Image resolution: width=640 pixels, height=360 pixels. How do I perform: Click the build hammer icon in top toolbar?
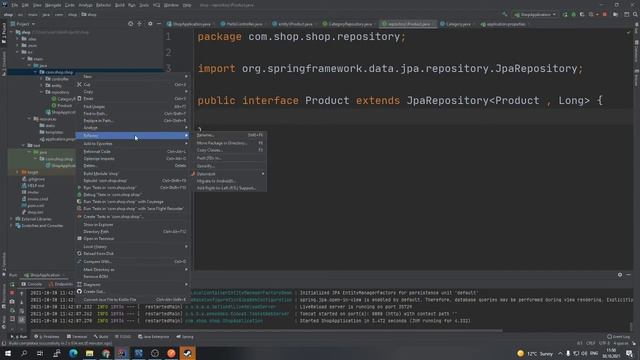point(505,14)
